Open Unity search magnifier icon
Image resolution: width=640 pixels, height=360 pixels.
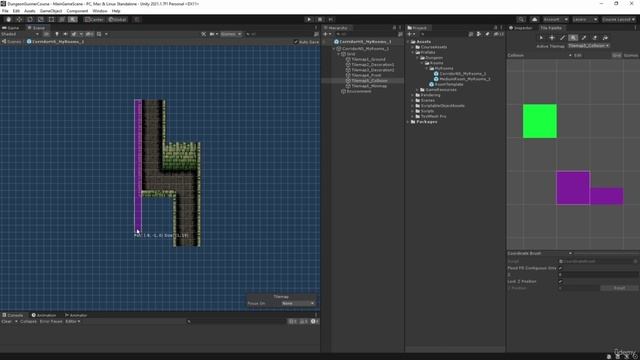coord(521,19)
